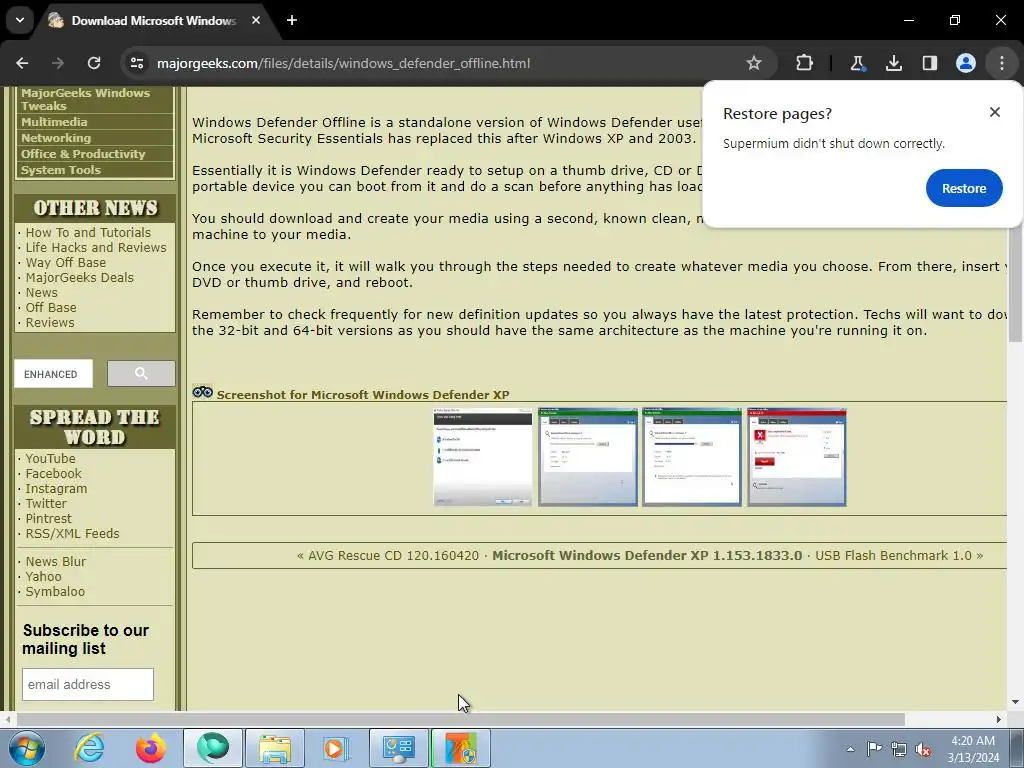Screen dimensions: 1024x768
Task: Open the second green-header screenshot thumbnail
Action: click(x=588, y=457)
